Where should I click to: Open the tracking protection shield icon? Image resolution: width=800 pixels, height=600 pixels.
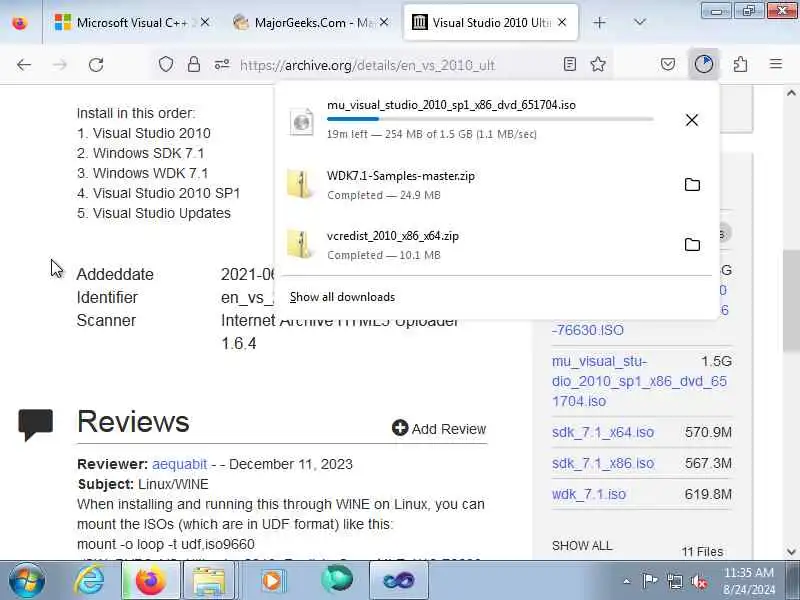point(166,64)
